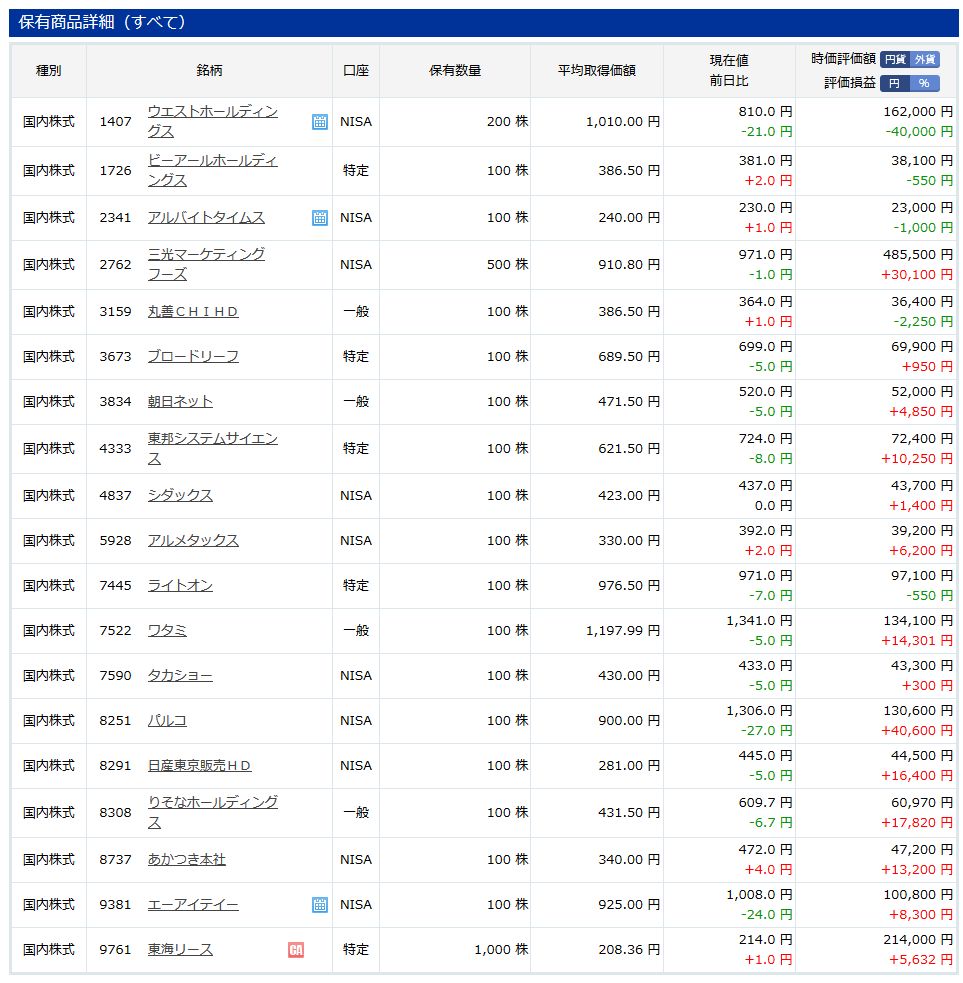Open the アルメタックス link
Image resolution: width=963 pixels, height=983 pixels.
(193, 541)
